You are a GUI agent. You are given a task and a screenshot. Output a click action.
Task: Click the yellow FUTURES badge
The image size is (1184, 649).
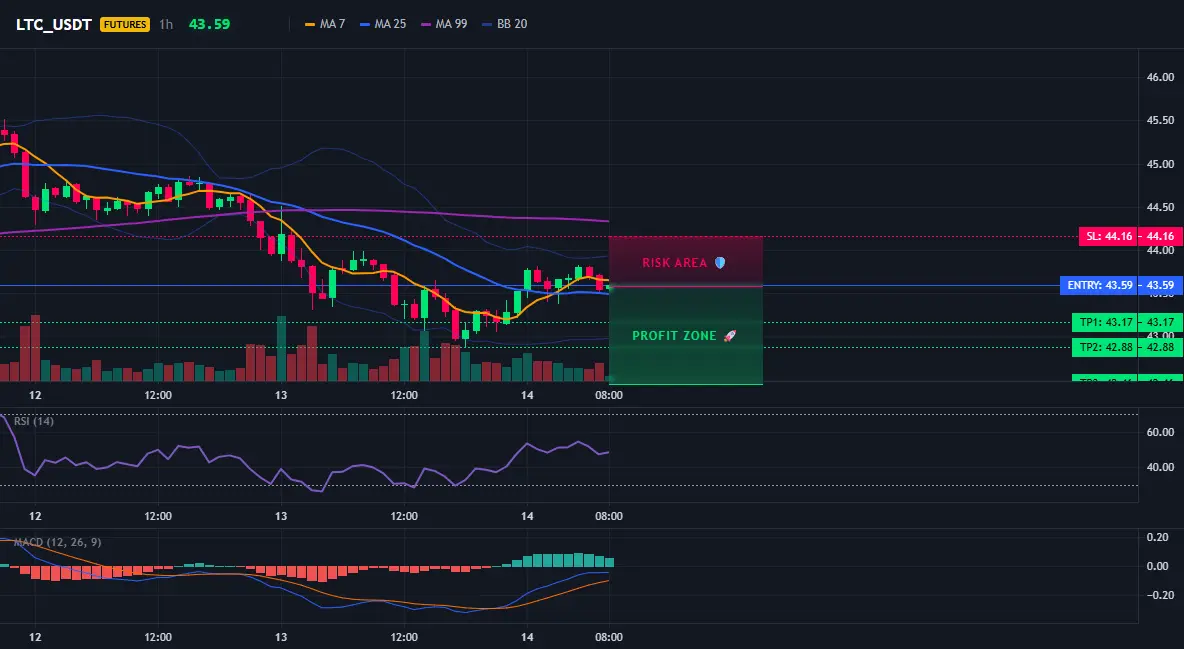125,24
